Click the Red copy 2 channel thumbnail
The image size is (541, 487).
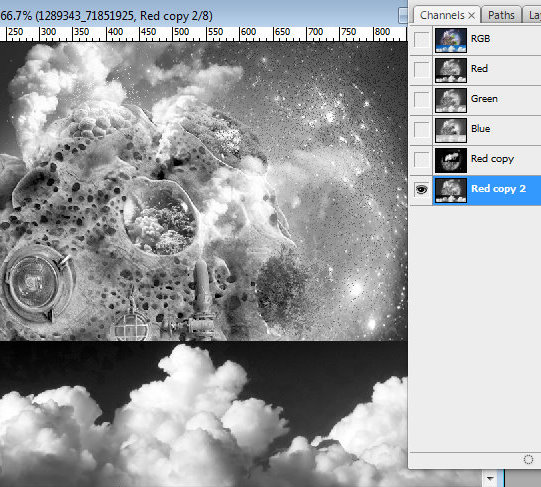[451, 190]
